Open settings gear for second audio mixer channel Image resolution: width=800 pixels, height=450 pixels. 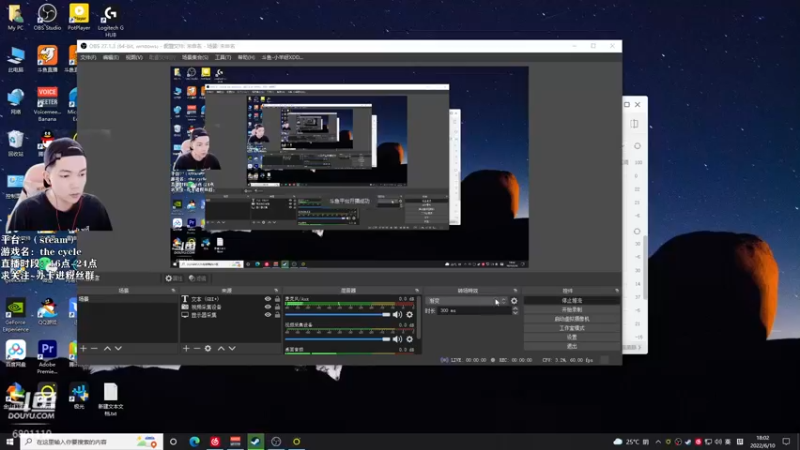click(x=409, y=339)
